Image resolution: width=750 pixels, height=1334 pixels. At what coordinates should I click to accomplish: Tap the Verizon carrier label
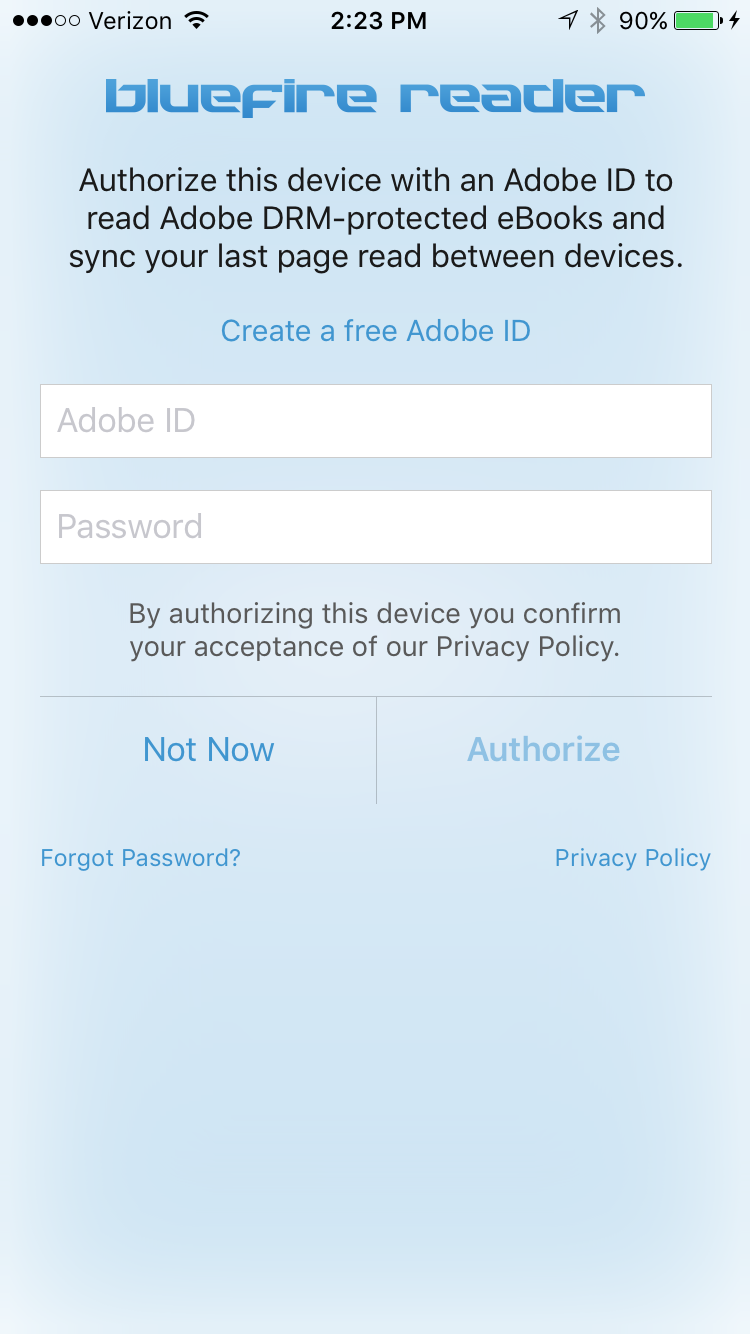[130, 20]
